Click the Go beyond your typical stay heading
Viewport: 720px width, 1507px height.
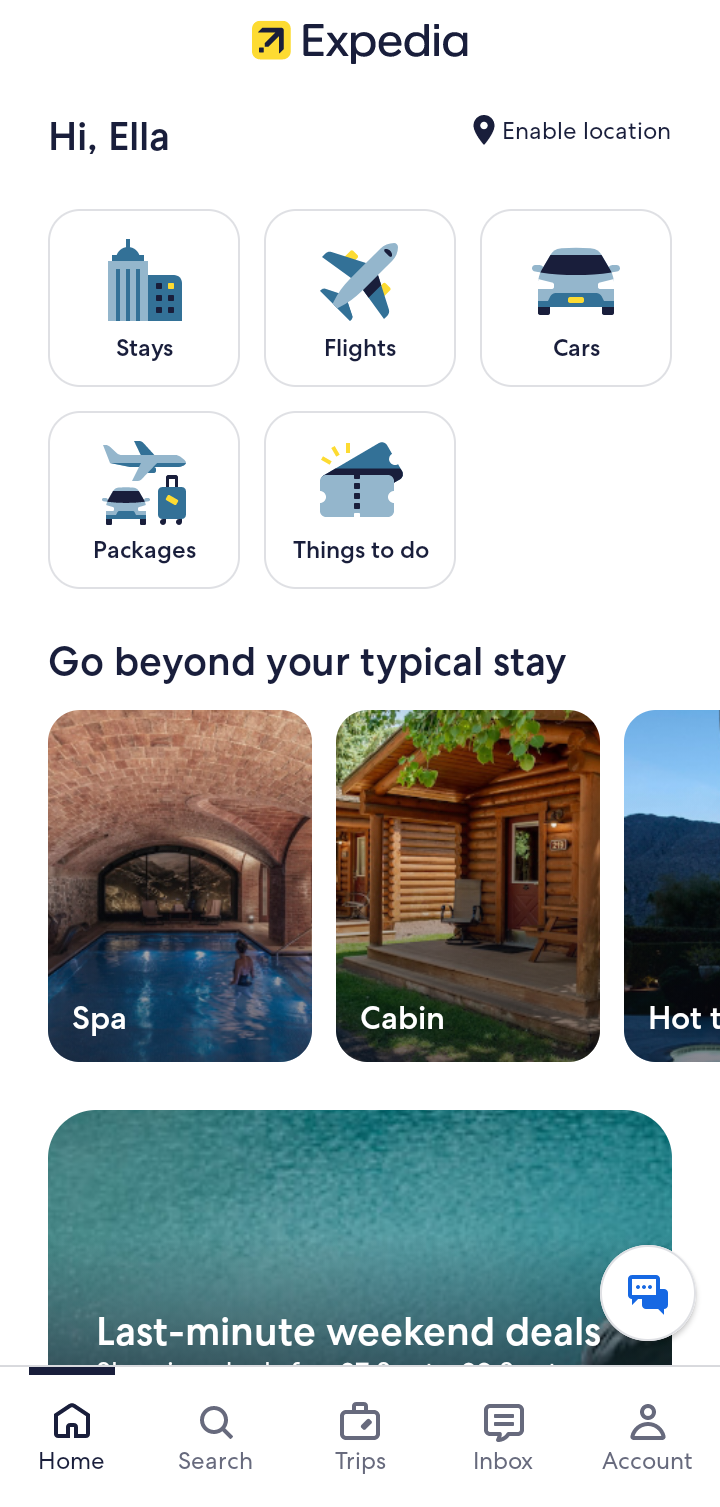(307, 662)
